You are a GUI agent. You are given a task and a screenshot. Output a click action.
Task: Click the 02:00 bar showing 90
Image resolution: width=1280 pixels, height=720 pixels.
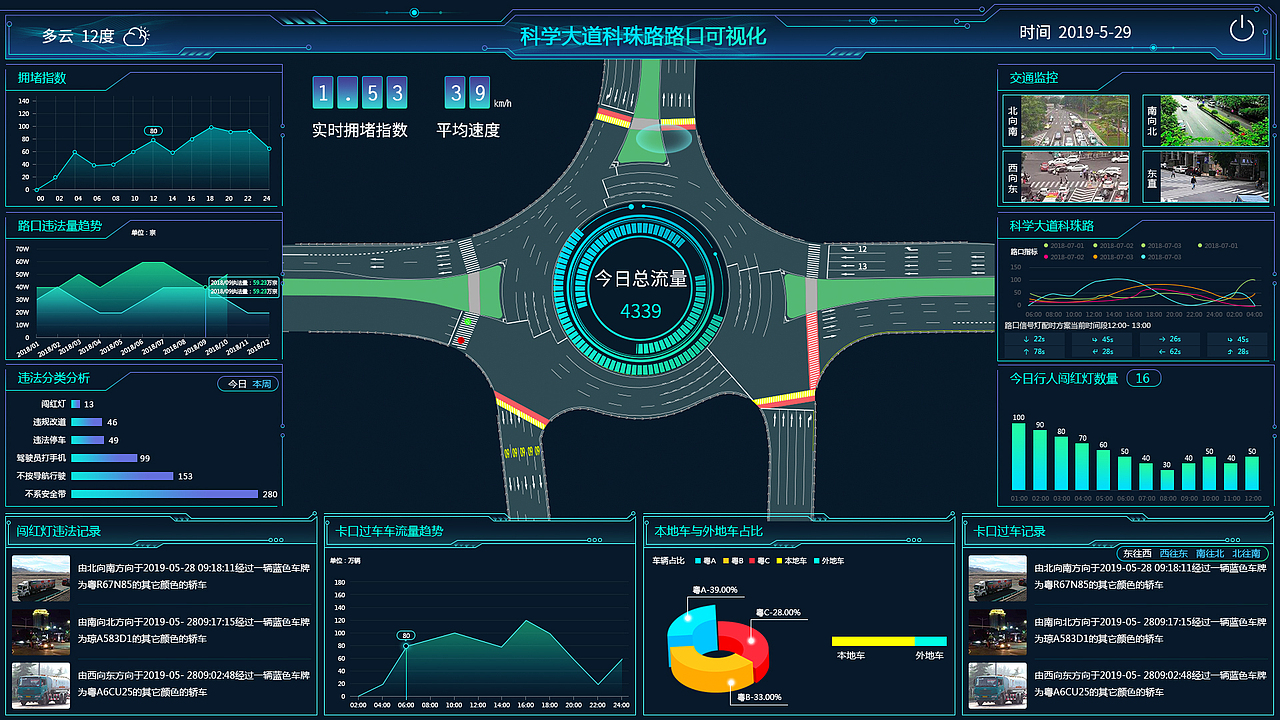1040,461
